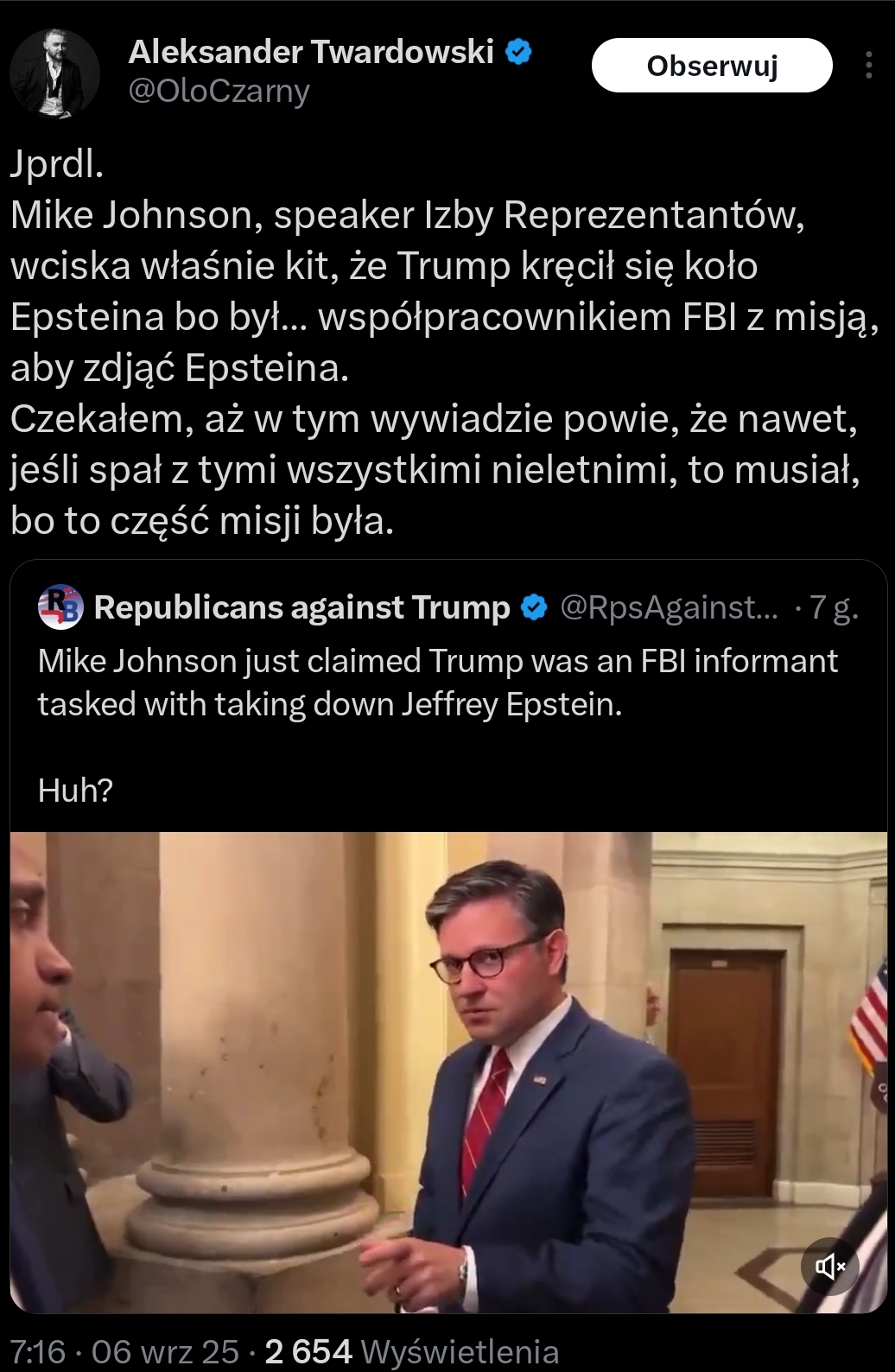The image size is (895, 1372).
Task: Play the Mike Johnson video thumbnail
Action: [x=448, y=1072]
